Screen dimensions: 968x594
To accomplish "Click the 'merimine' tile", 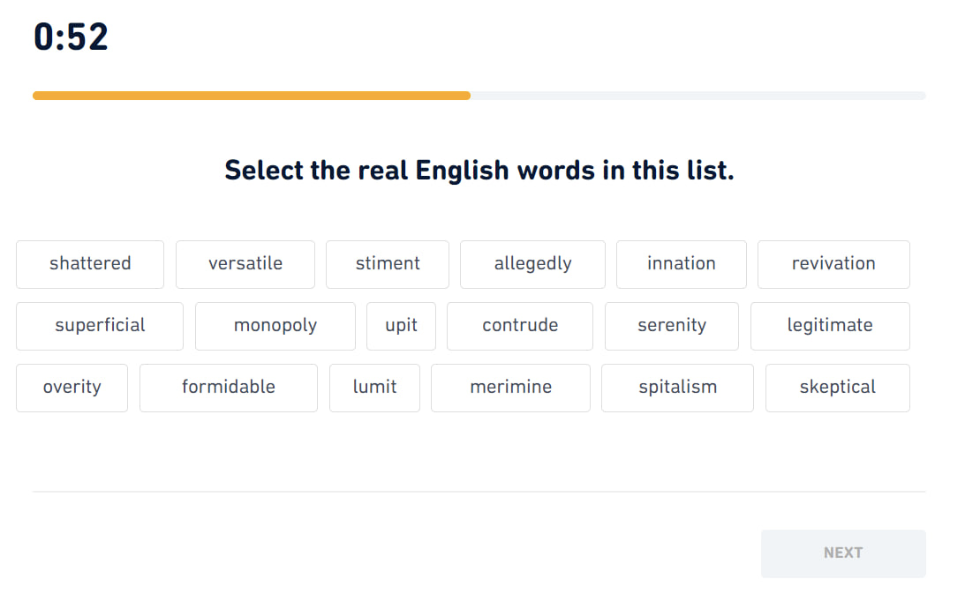I will 511,388.
